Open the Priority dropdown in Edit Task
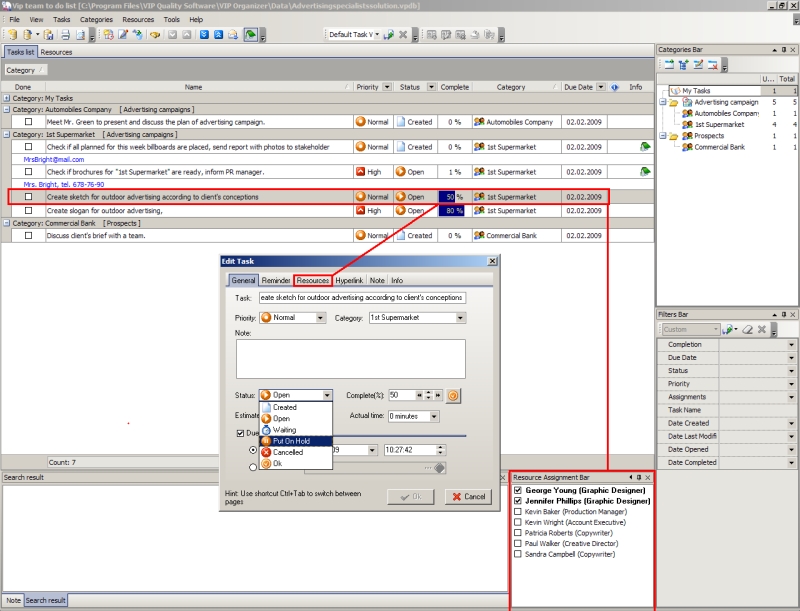The image size is (800, 611). (x=320, y=318)
